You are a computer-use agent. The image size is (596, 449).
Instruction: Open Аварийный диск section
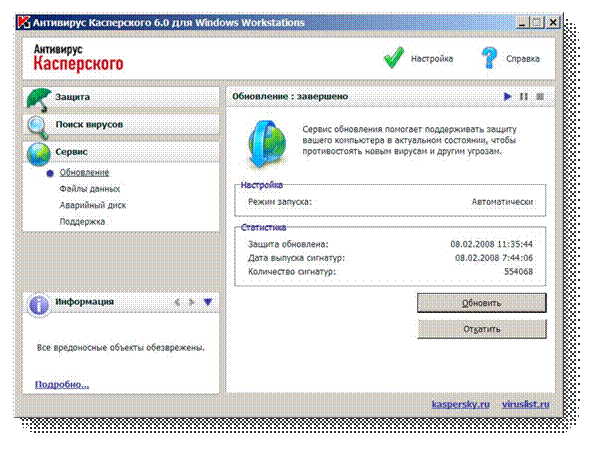93,205
